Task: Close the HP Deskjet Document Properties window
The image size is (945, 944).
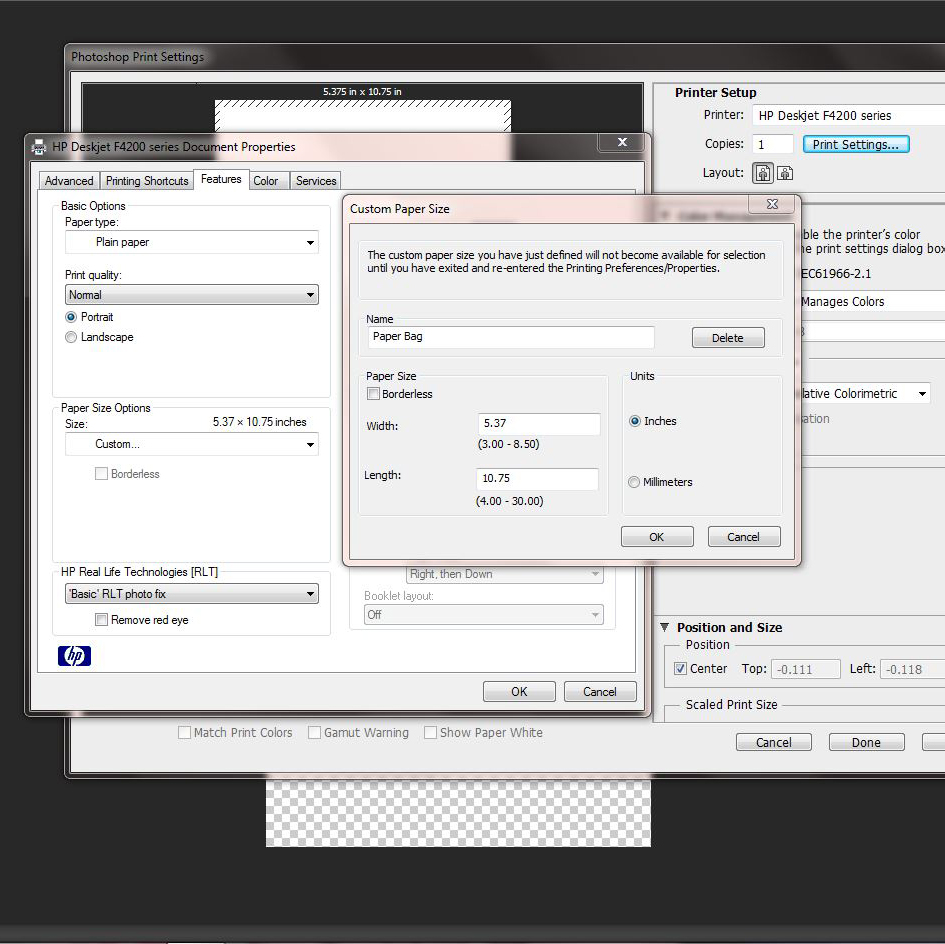Action: point(623,142)
